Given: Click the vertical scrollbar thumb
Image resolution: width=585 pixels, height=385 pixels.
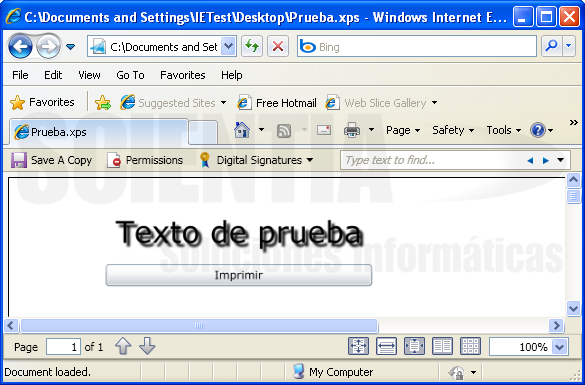Looking at the screenshot, I should (x=573, y=196).
